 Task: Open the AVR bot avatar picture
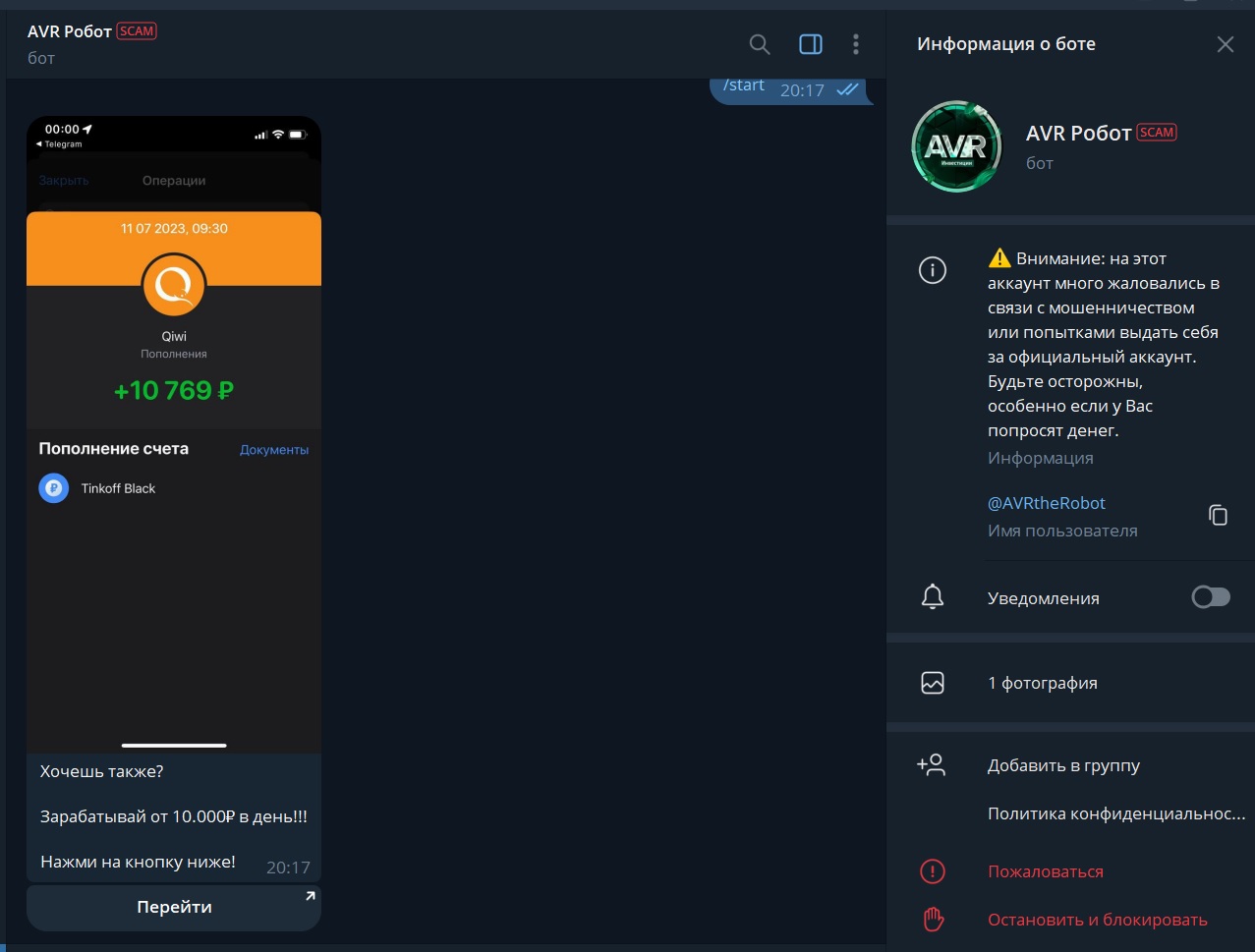click(x=956, y=146)
